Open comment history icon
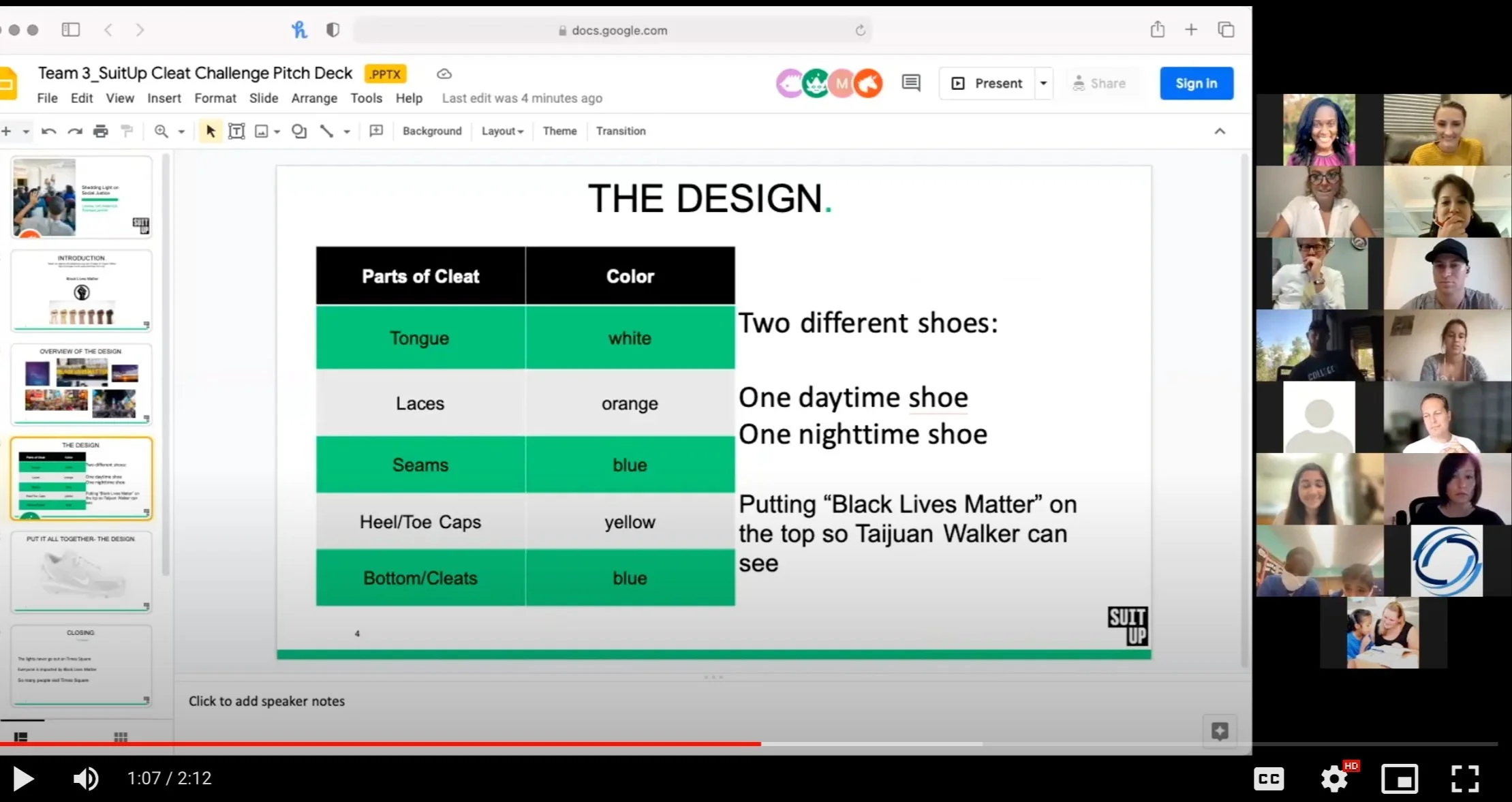The image size is (1512, 802). pos(911,83)
